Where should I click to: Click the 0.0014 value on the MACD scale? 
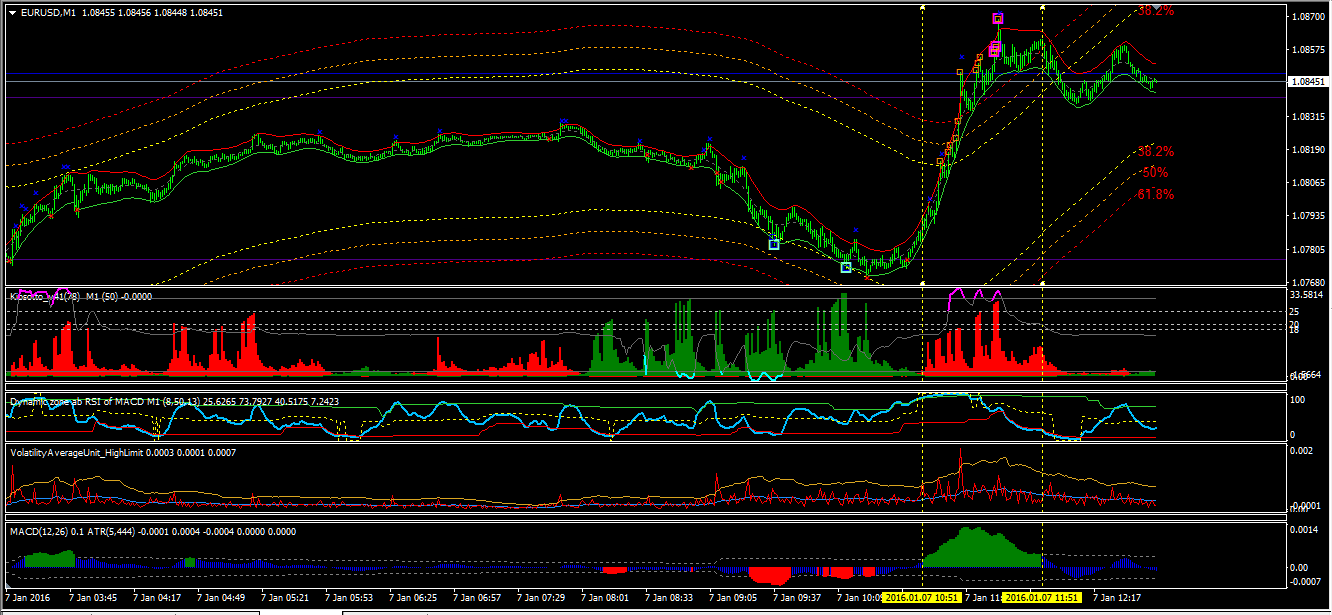pyautogui.click(x=1306, y=529)
